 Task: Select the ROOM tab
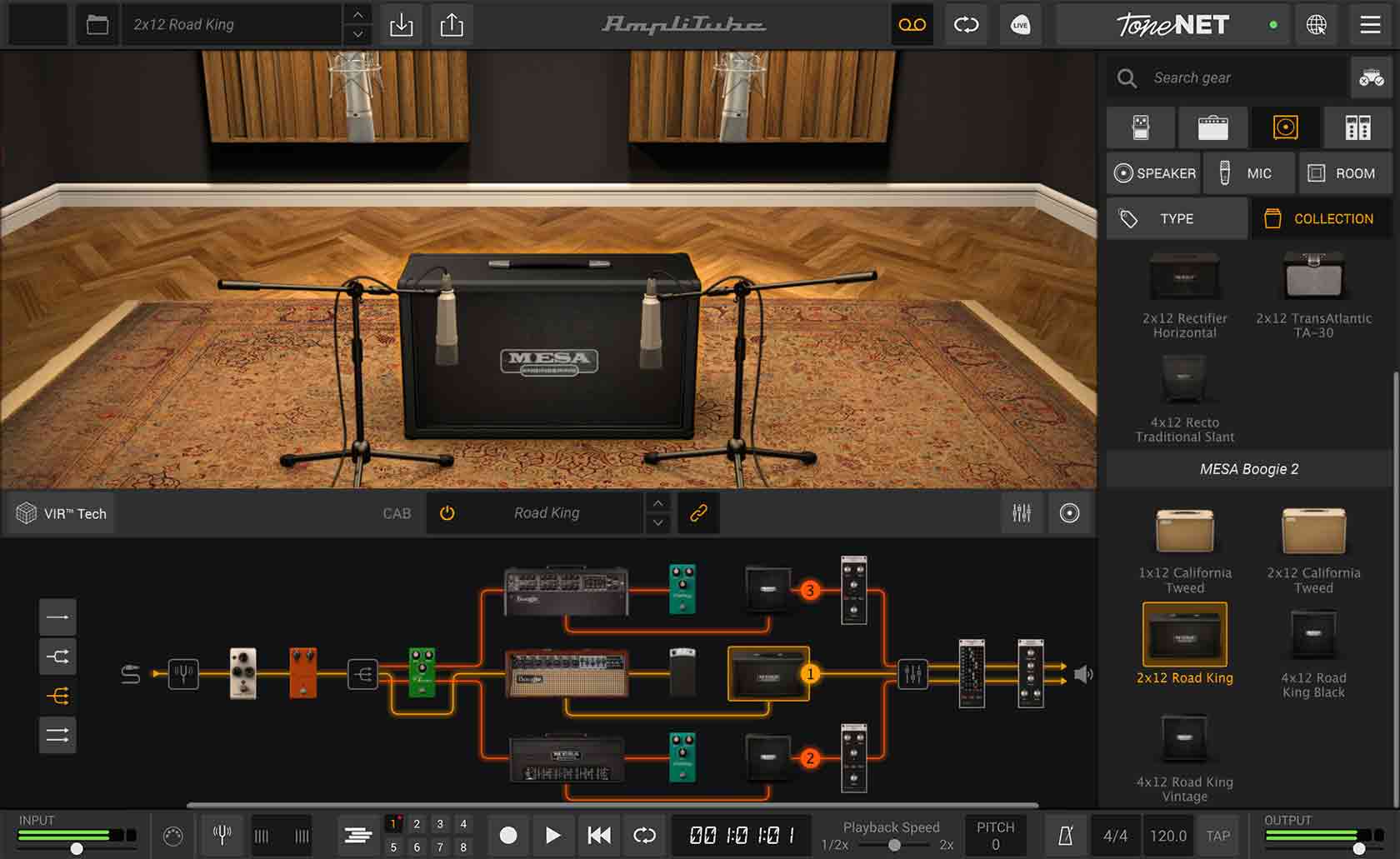point(1345,173)
